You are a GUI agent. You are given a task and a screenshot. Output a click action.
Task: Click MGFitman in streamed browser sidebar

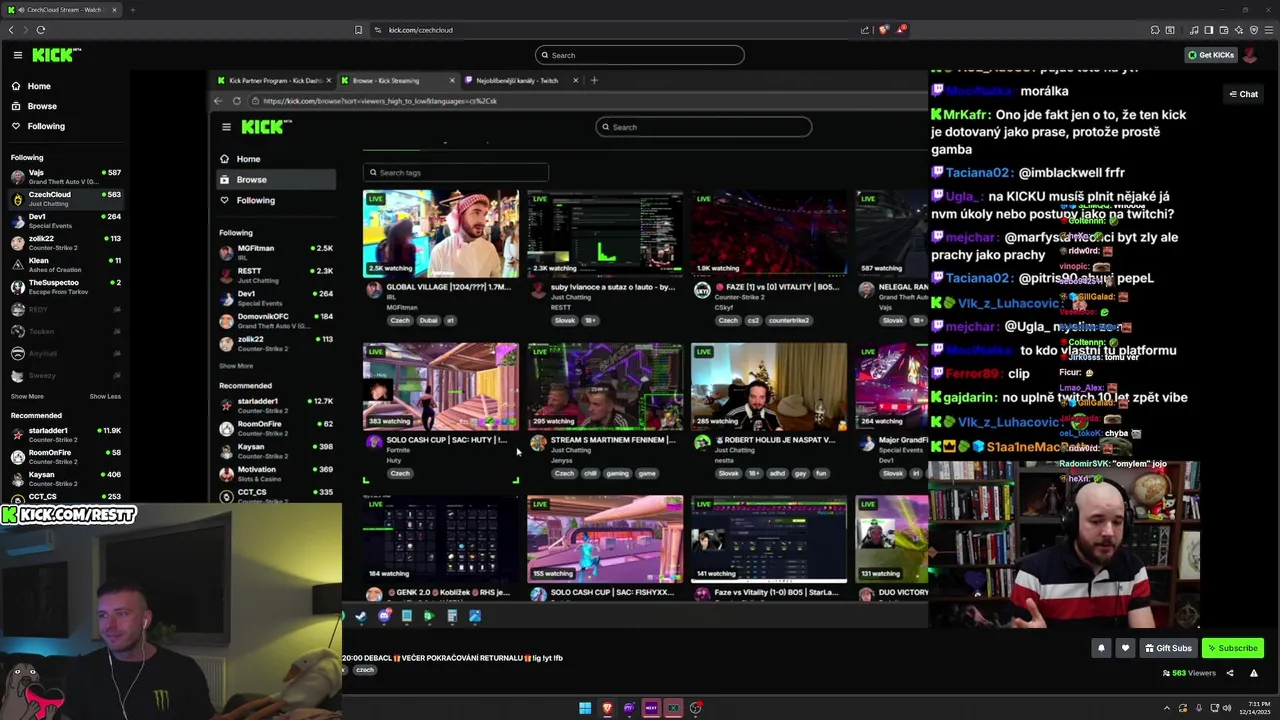tap(276, 252)
